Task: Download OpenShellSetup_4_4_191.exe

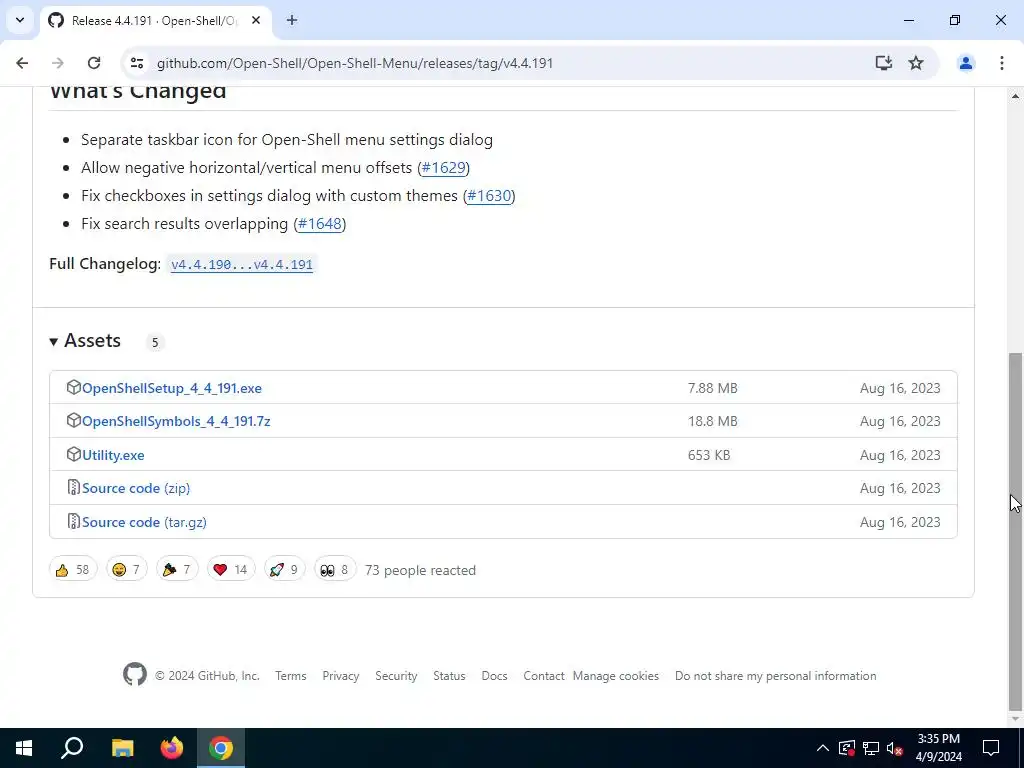Action: click(172, 389)
